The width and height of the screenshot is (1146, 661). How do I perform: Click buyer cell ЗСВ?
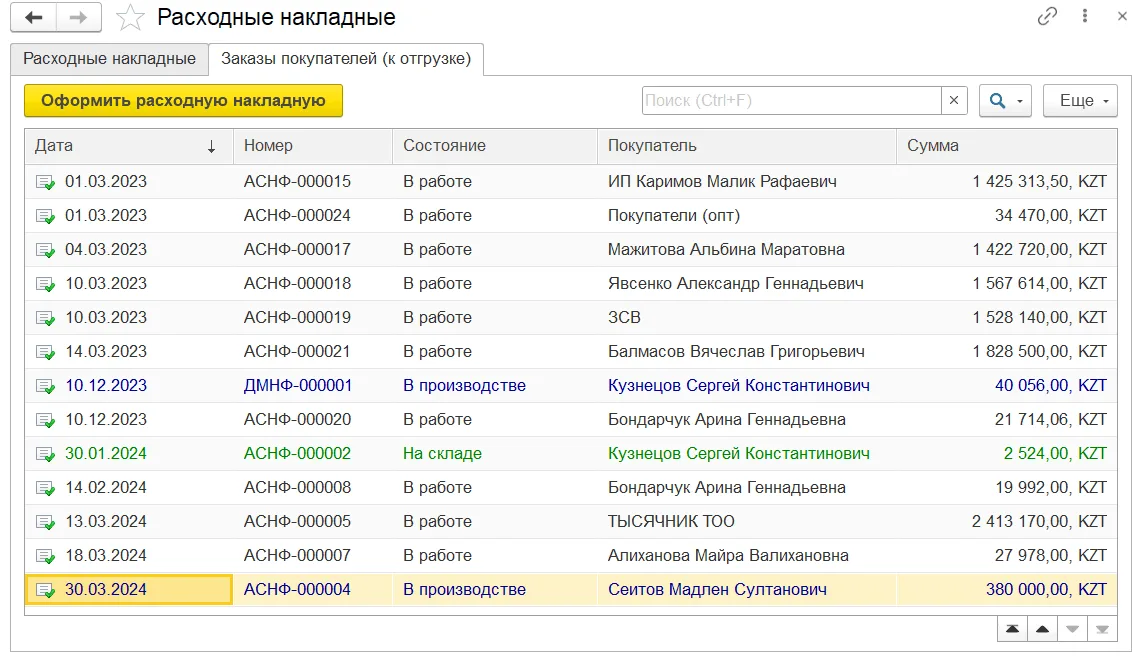click(x=624, y=318)
